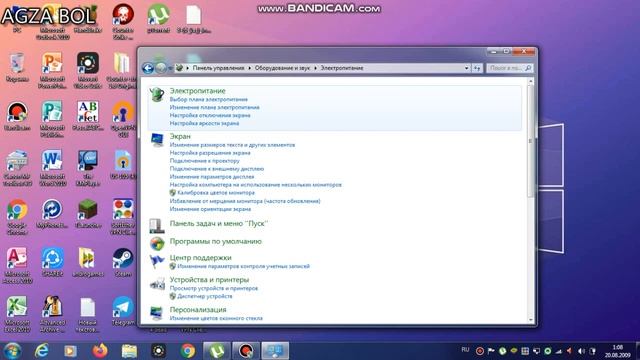This screenshot has height=360, width=640.
Task: Open Windows Explorer folder in taskbar
Action: tap(129, 351)
